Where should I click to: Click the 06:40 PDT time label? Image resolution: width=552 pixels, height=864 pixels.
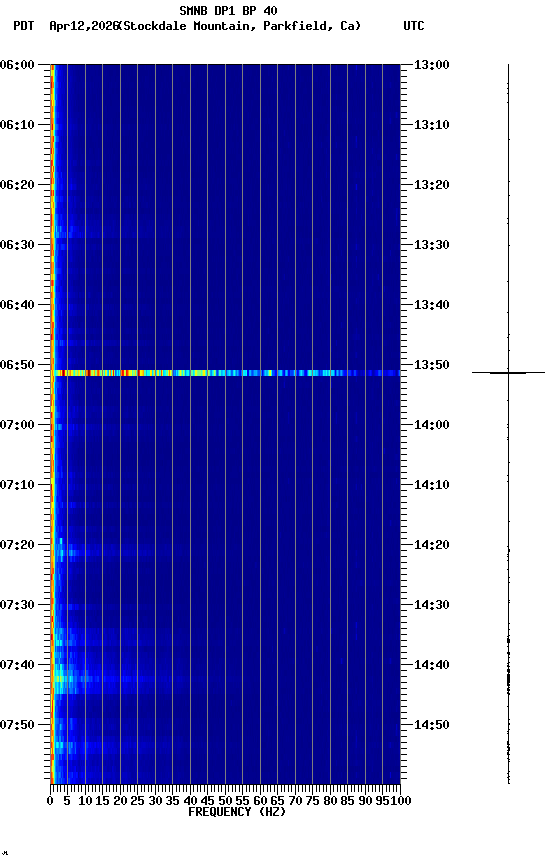[x=17, y=305]
